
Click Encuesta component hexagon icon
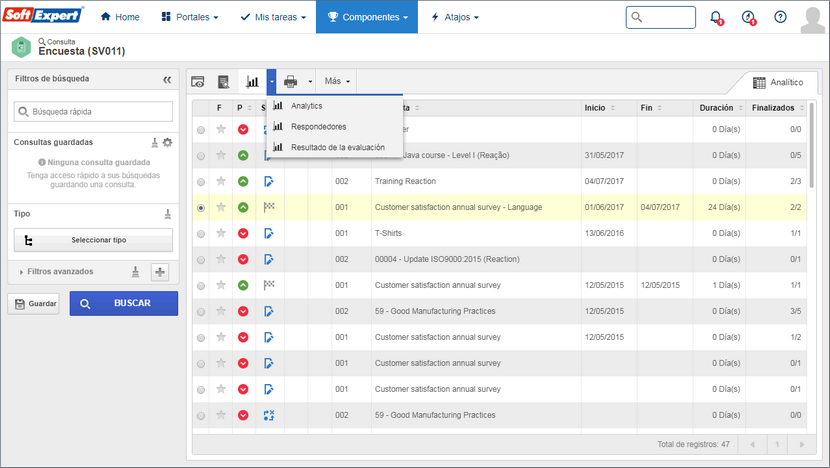tap(21, 47)
